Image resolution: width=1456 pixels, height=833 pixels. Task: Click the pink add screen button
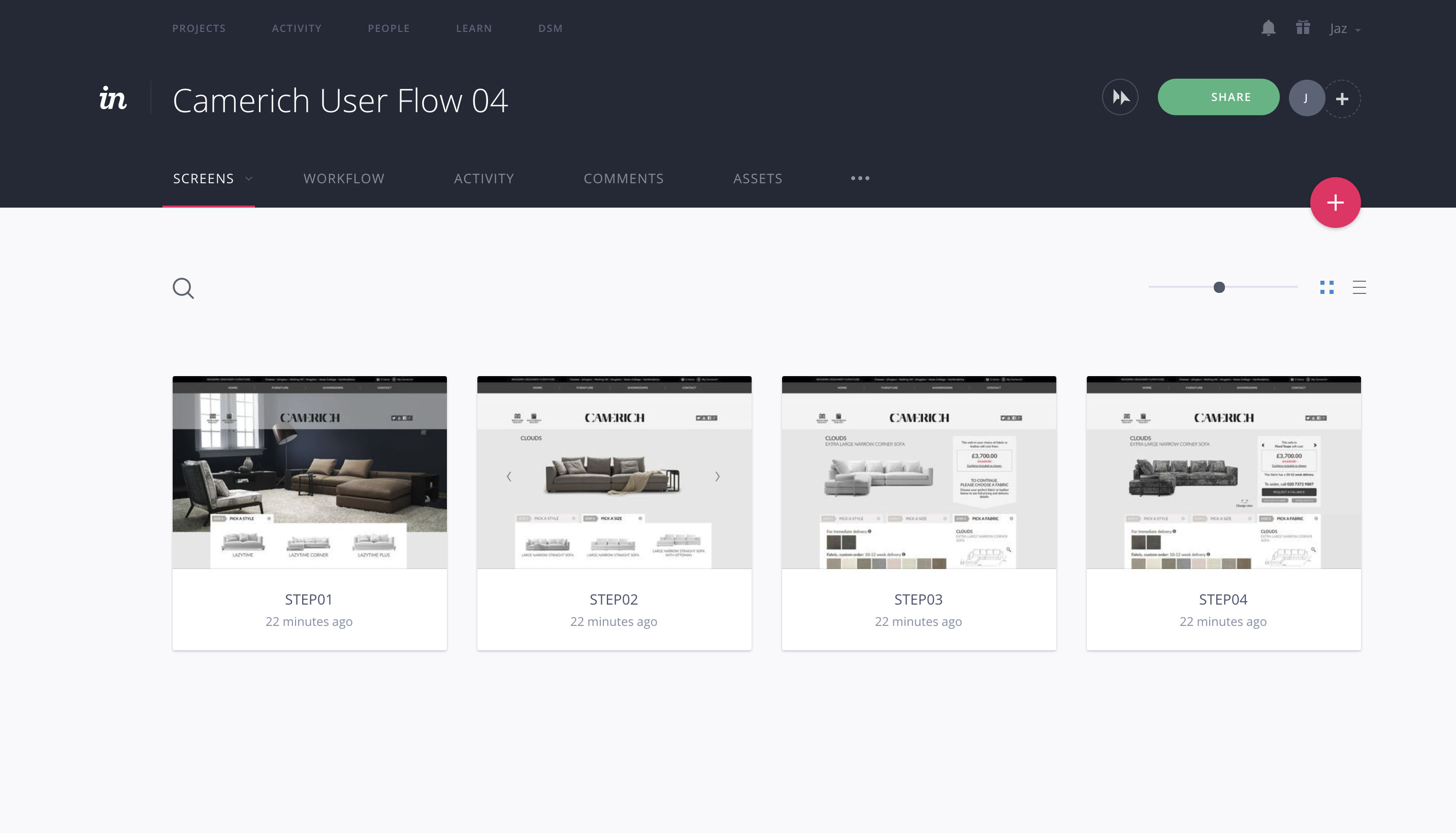[1335, 203]
